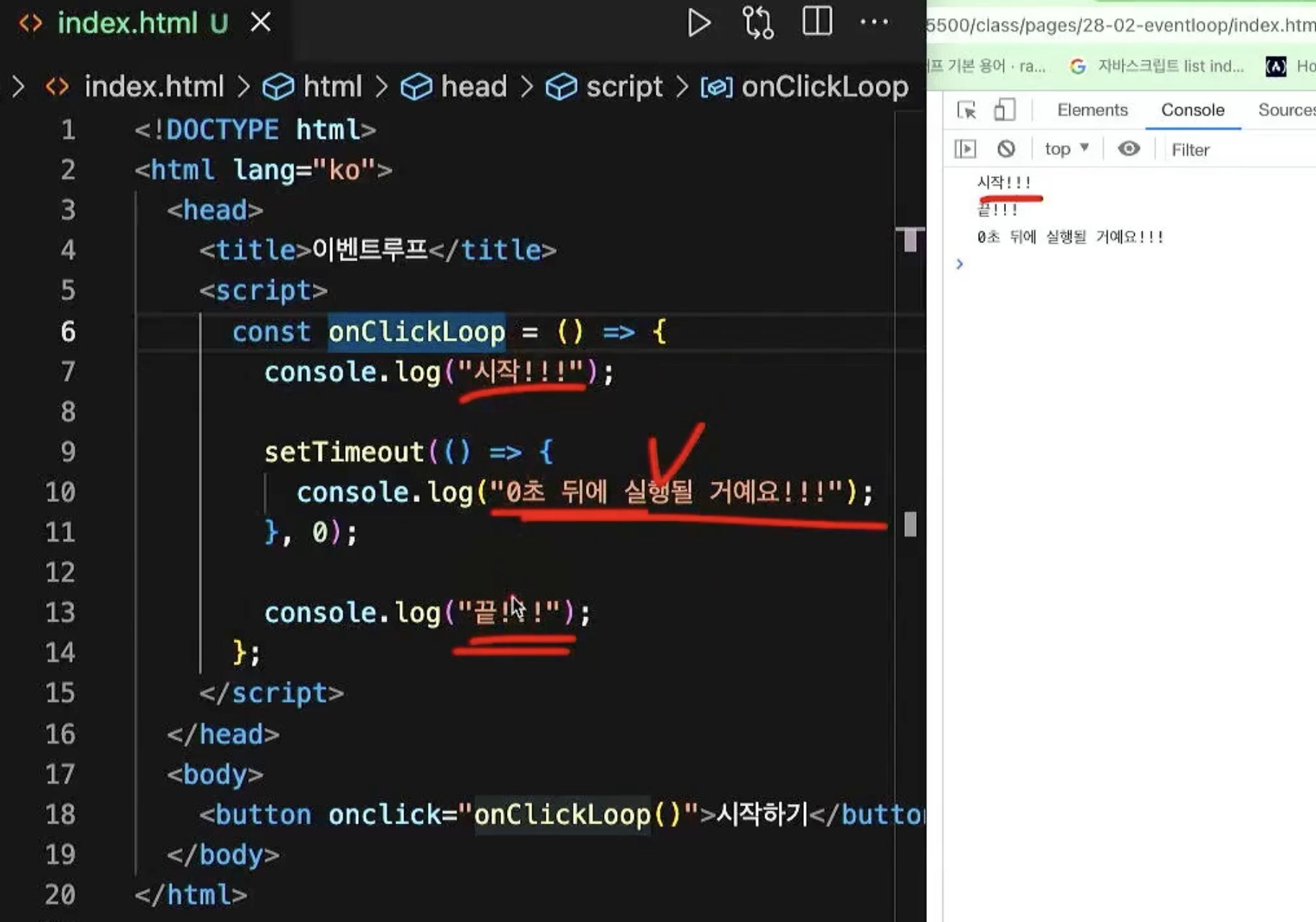Run the file with the play icon
This screenshot has width=1316, height=922.
click(x=698, y=23)
